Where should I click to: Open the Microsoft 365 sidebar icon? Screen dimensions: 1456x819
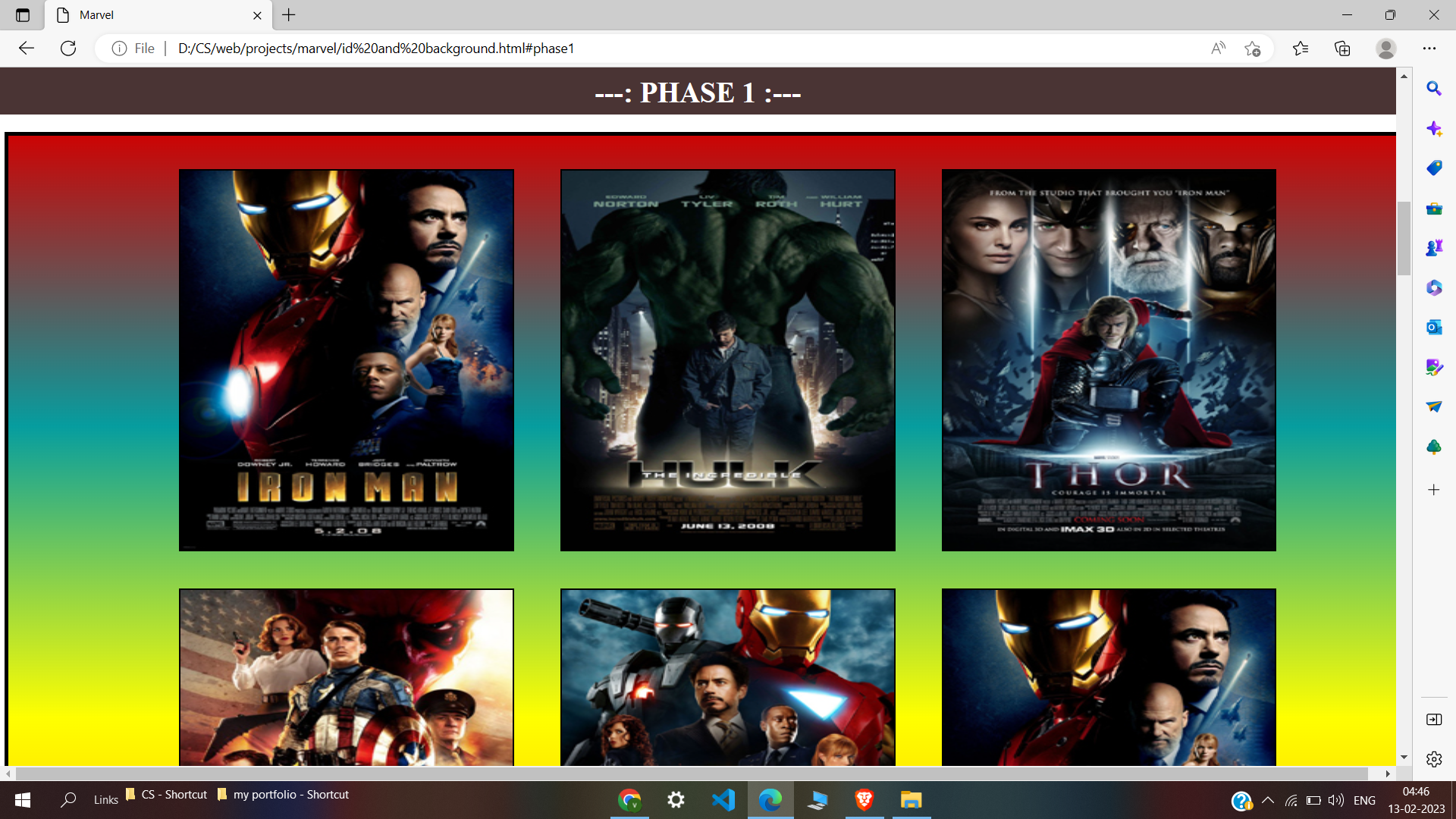click(x=1433, y=287)
